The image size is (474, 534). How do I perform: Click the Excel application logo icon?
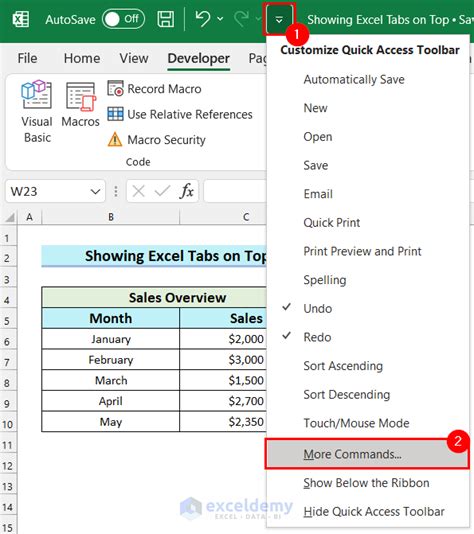[21, 19]
